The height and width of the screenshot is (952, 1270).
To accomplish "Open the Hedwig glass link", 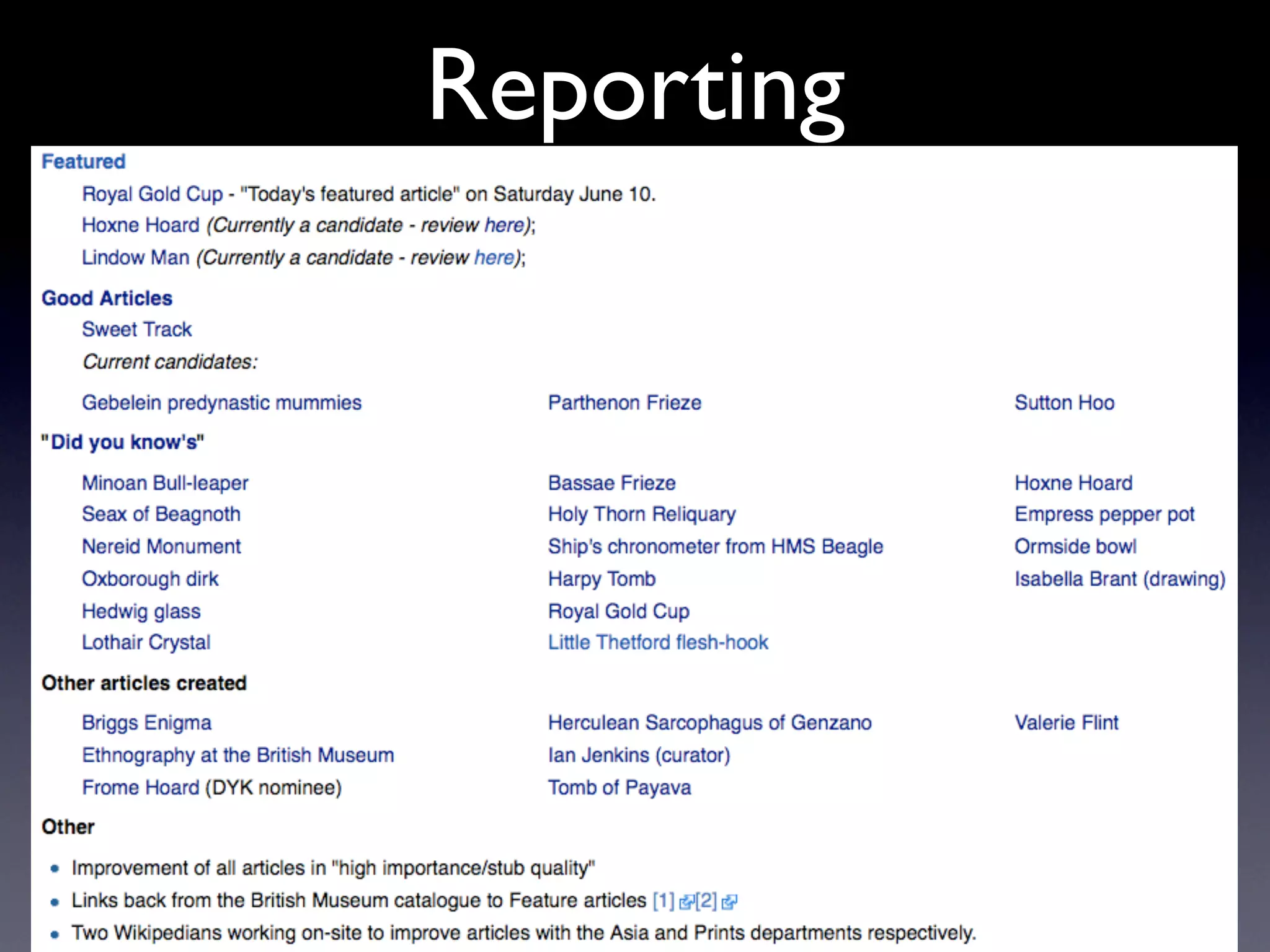I will (x=141, y=612).
